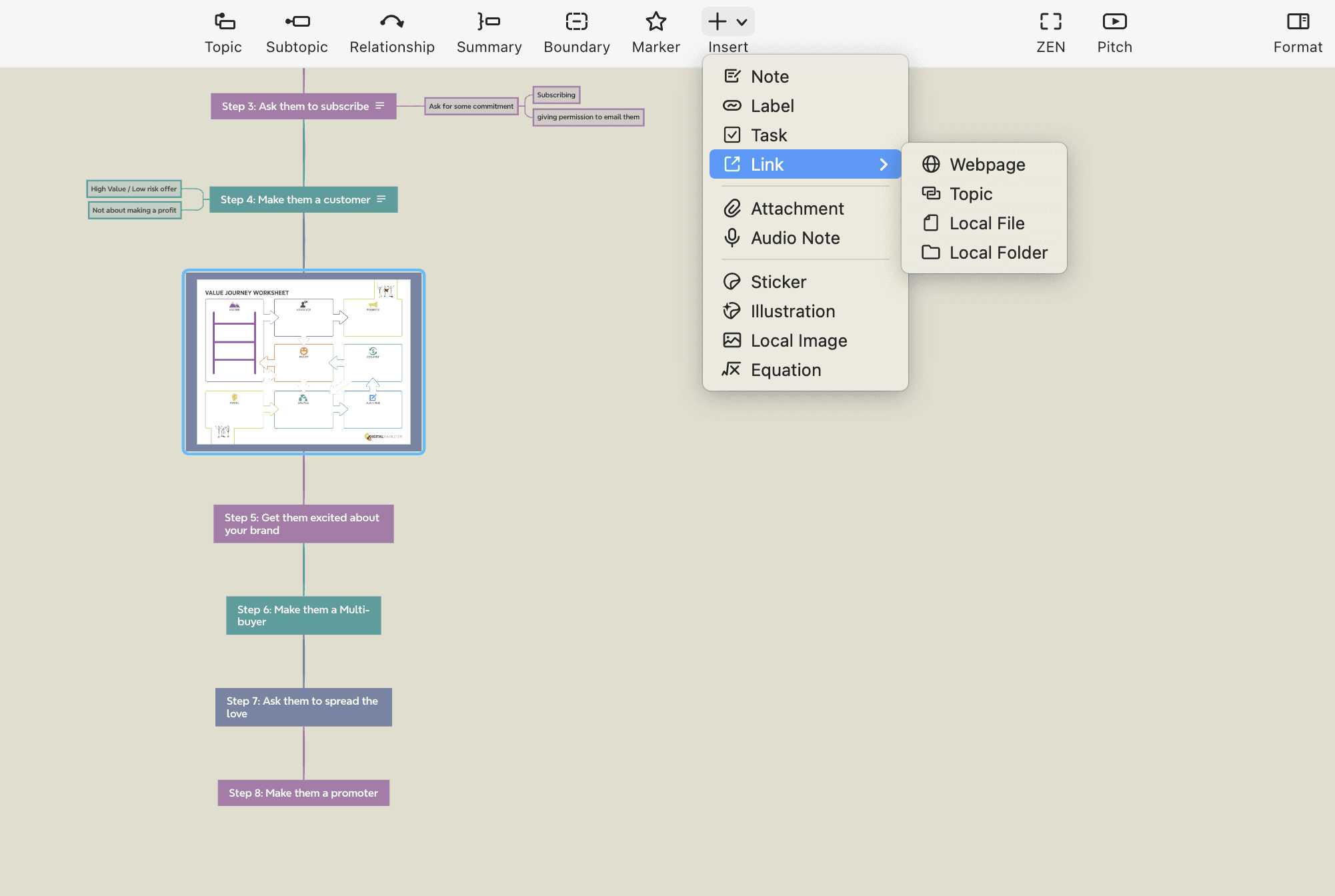Link to a Webpage
1335x896 pixels.
tap(984, 165)
